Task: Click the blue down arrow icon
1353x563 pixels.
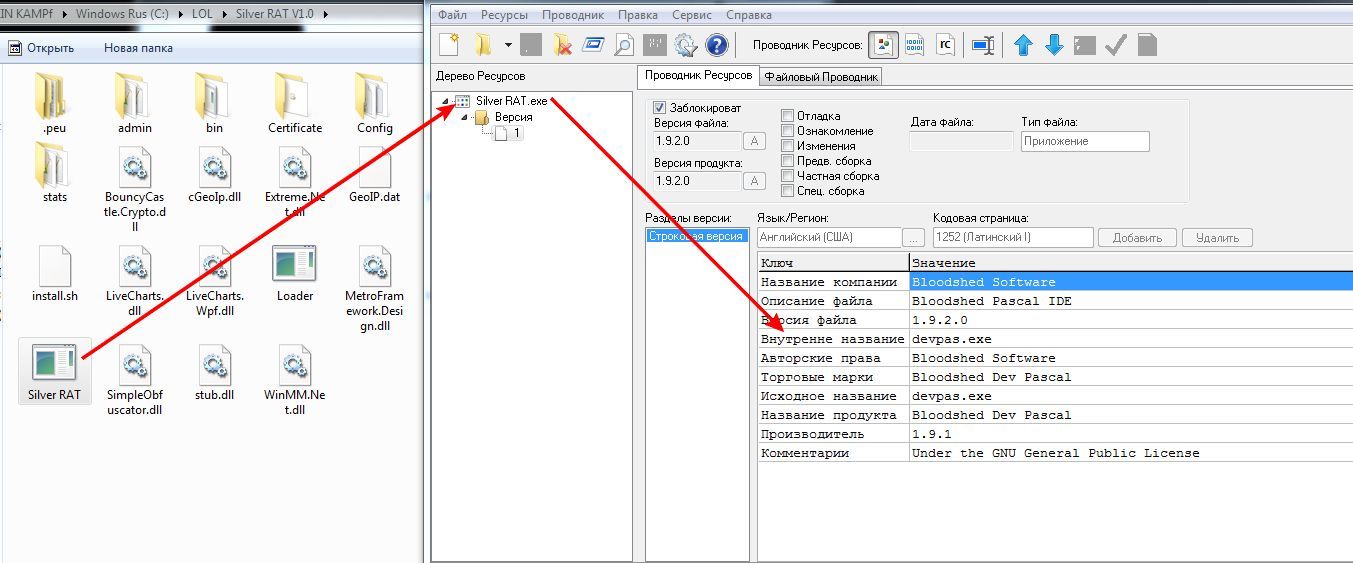Action: 1053,45
